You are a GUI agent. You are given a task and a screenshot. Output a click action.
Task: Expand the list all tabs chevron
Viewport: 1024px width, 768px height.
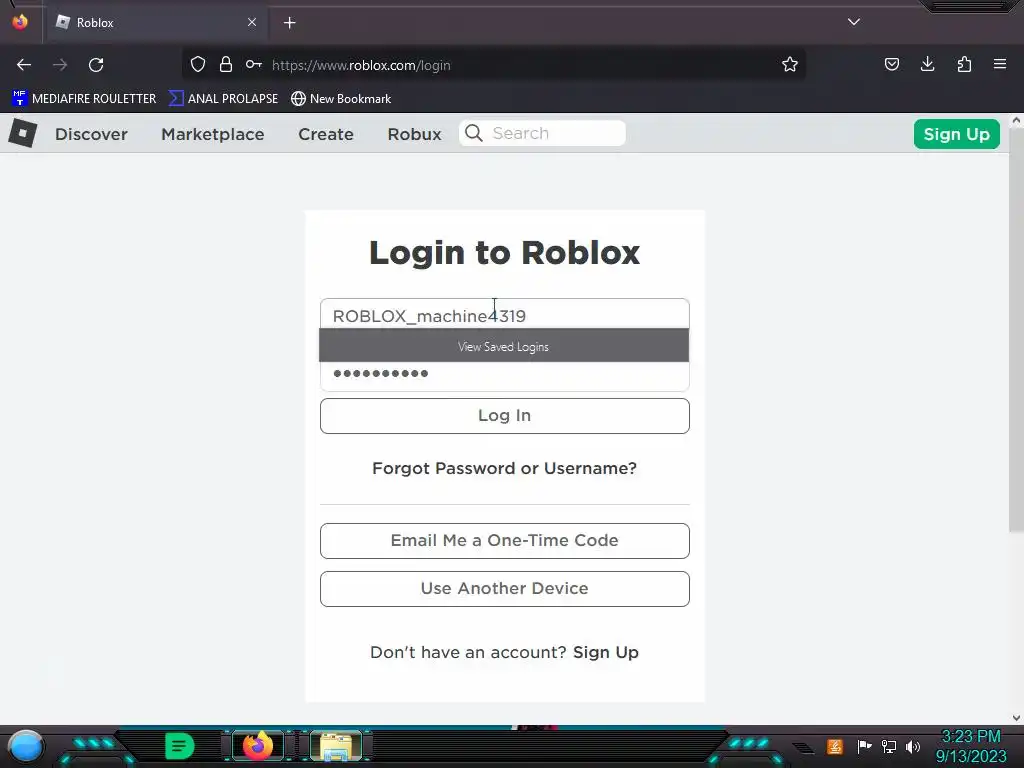[x=854, y=22]
